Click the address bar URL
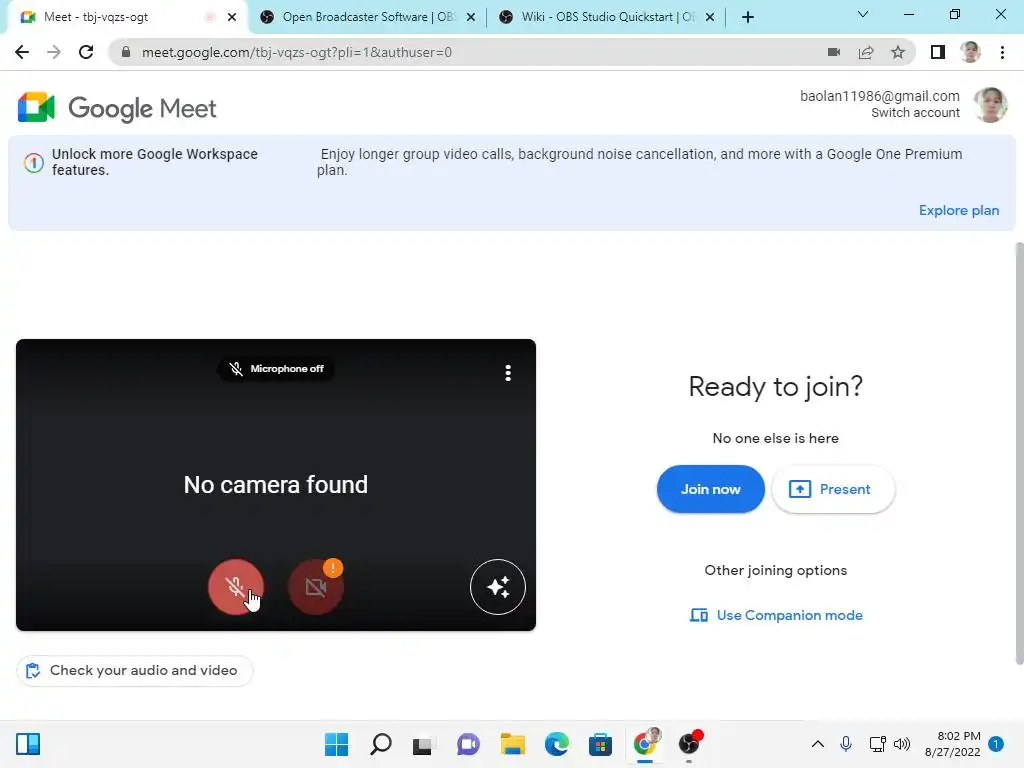The image size is (1024, 768). tap(296, 52)
